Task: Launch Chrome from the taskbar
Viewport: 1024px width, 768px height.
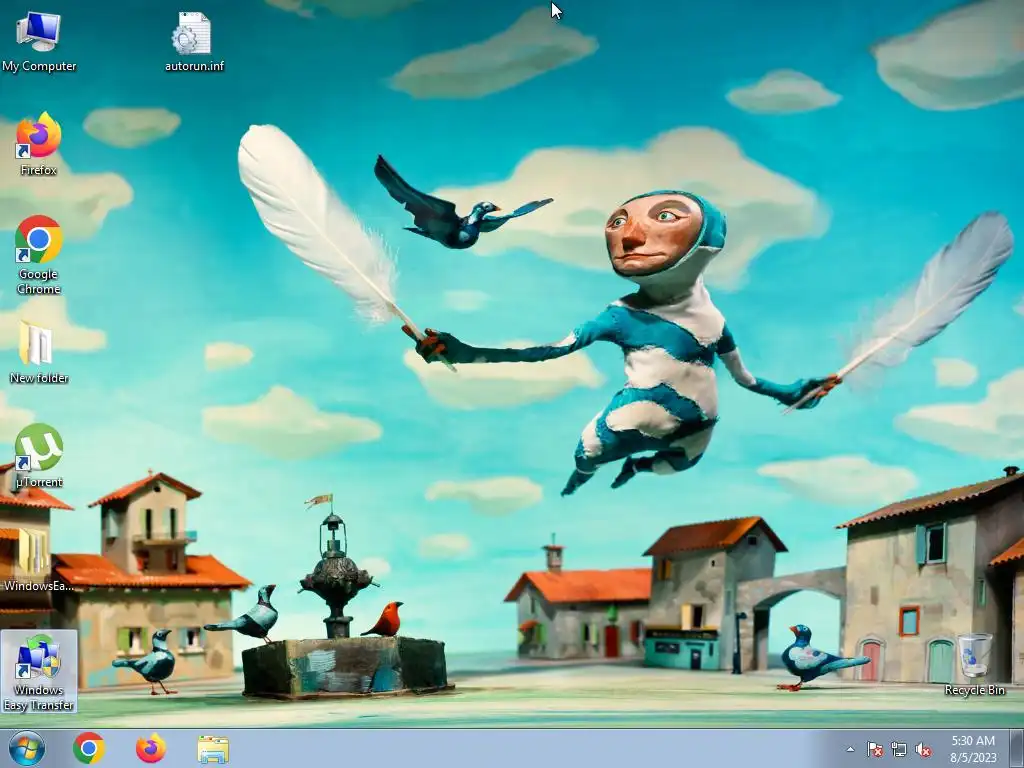Action: pos(89,748)
